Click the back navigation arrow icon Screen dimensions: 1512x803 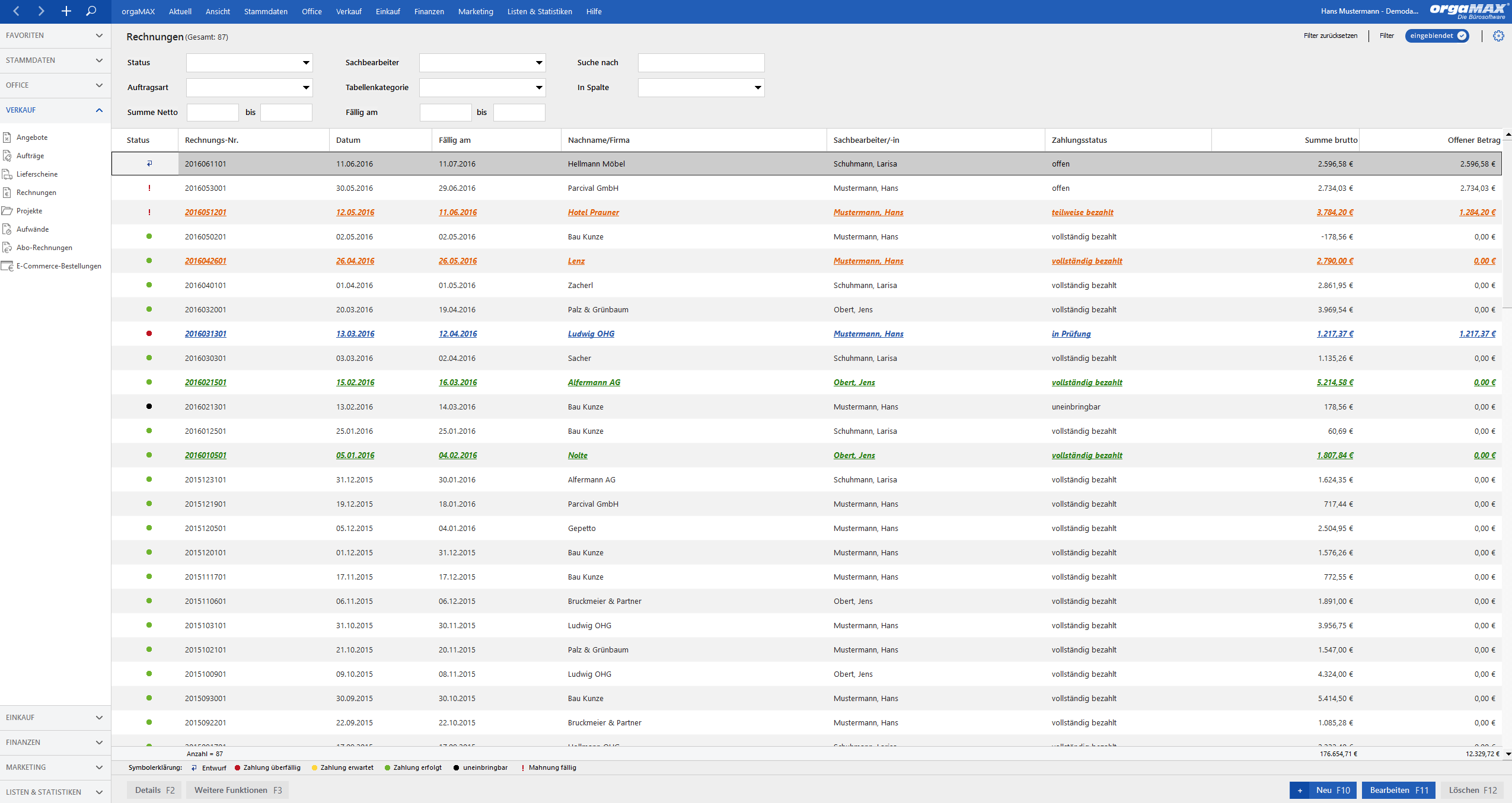tap(17, 11)
